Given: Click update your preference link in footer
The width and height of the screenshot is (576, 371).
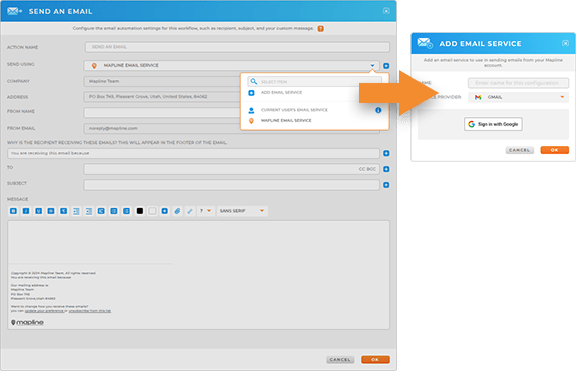Looking at the screenshot, I should tap(44, 311).
